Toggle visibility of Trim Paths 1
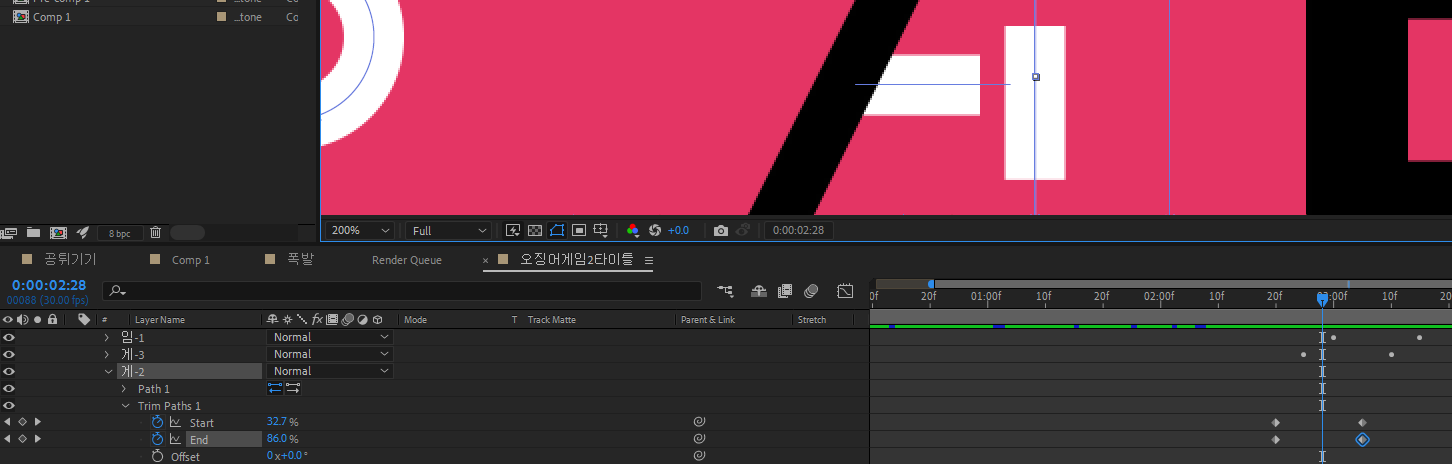Screen dimensions: 1452x464 9,405
